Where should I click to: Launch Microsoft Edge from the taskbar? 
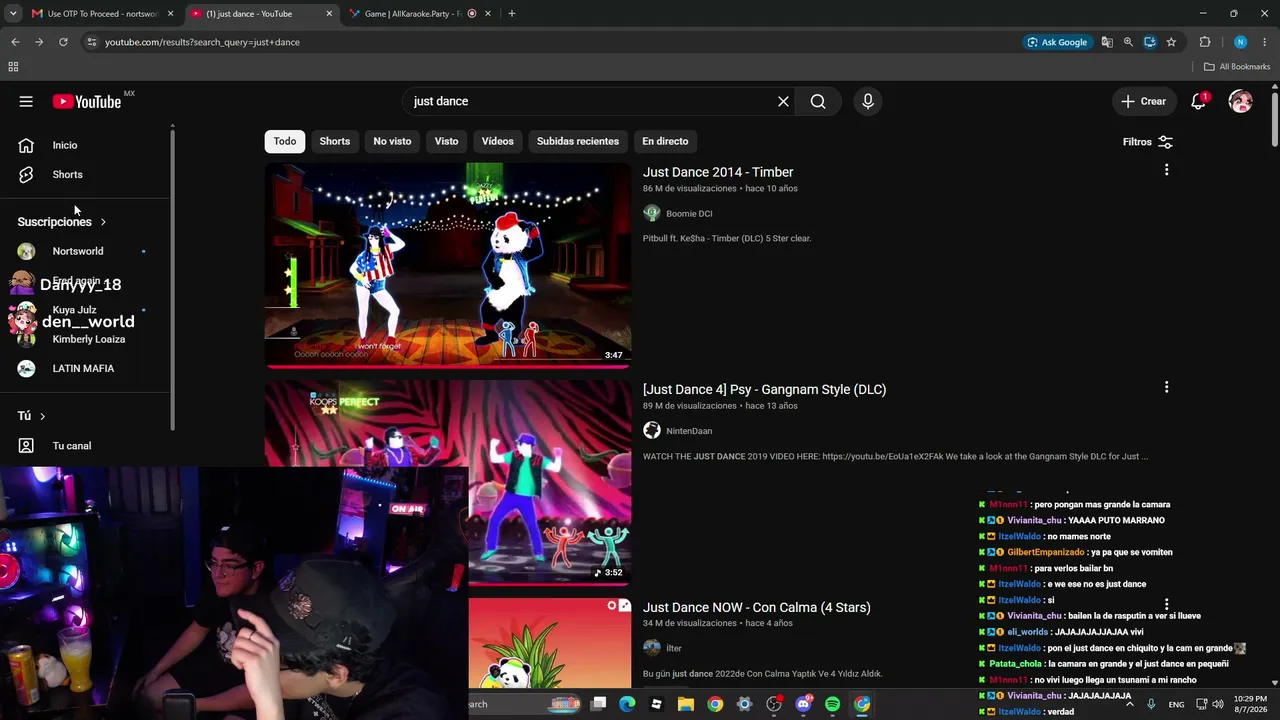pos(627,704)
